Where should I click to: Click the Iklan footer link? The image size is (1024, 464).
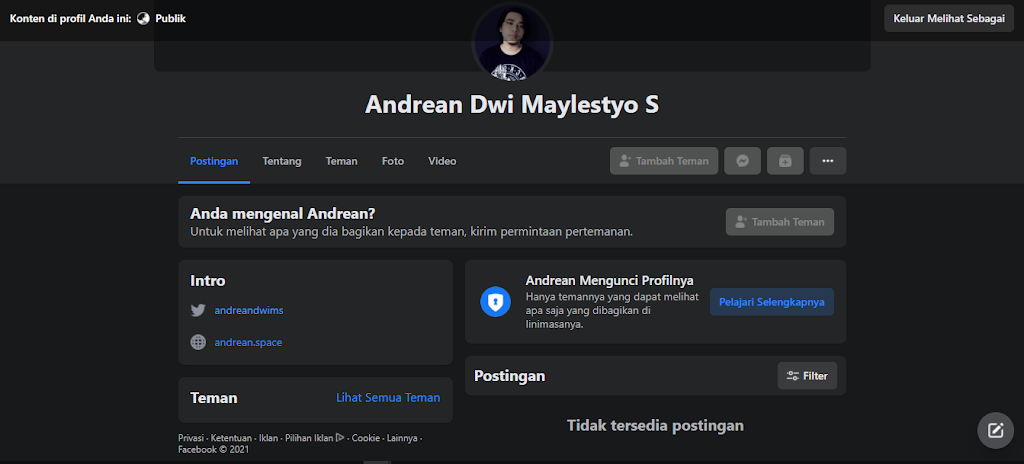click(268, 438)
